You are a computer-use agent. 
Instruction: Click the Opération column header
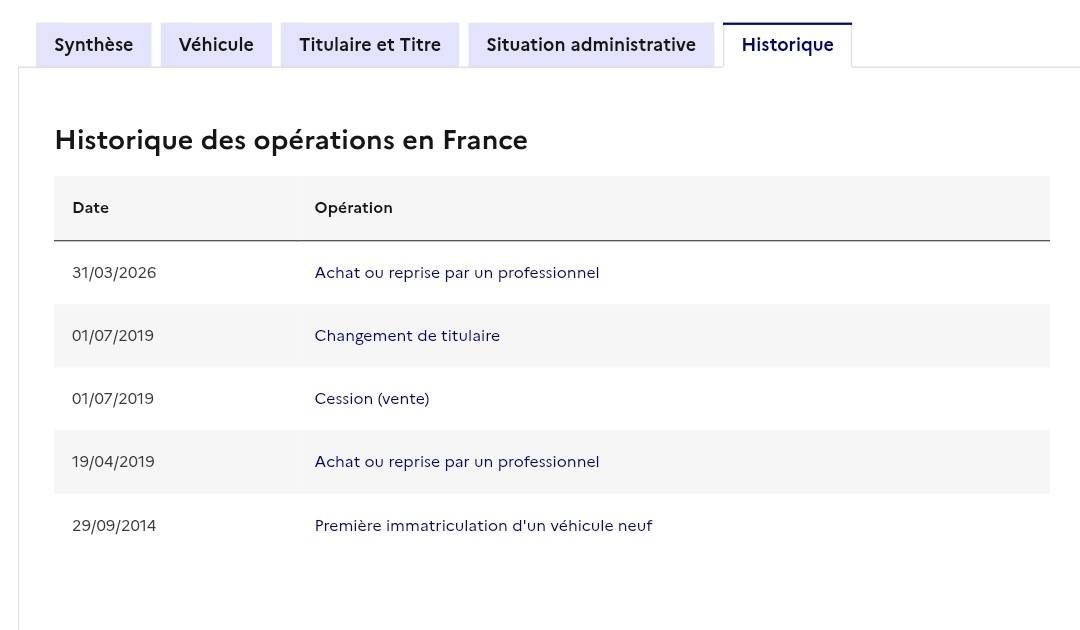coord(353,208)
